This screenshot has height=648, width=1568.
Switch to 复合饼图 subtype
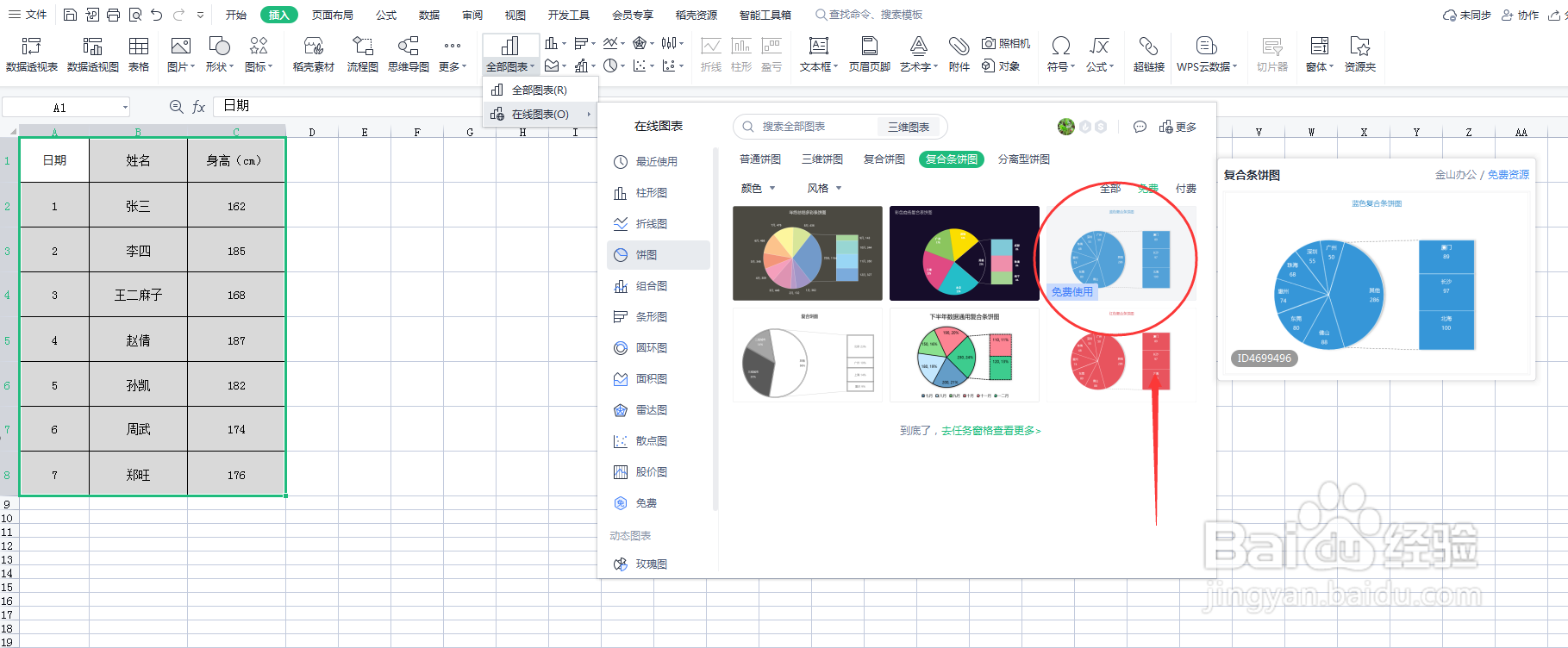pos(884,159)
